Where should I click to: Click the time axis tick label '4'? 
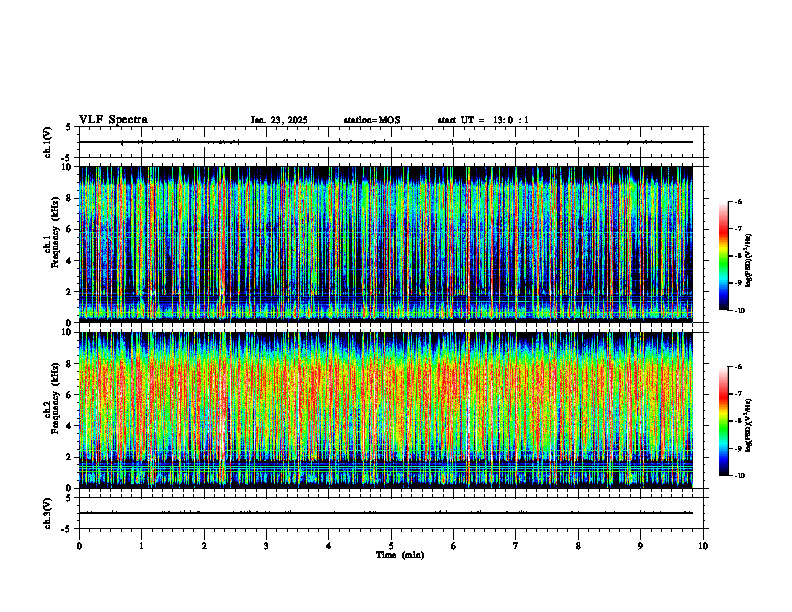coord(329,546)
